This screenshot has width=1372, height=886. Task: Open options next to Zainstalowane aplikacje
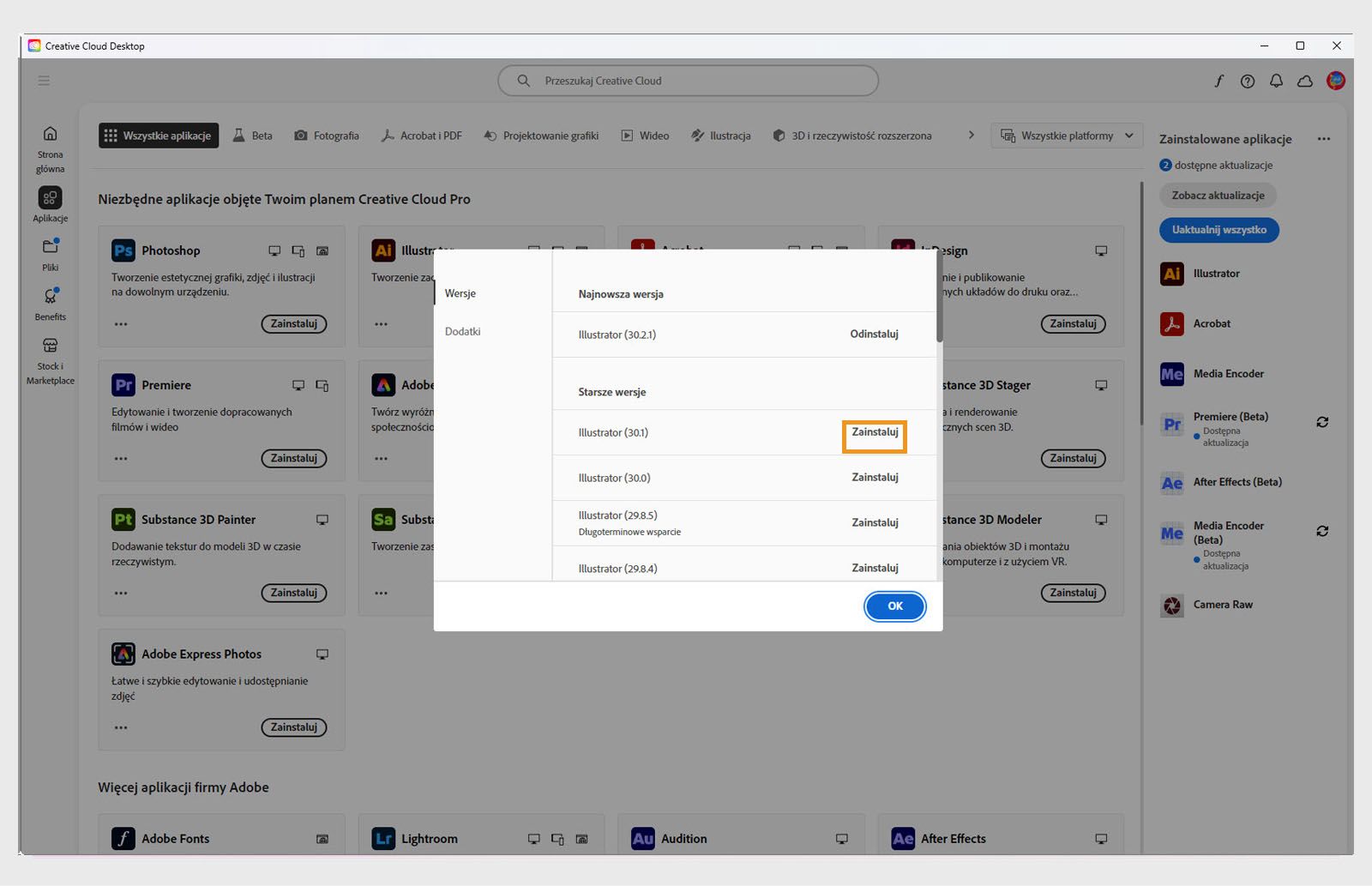click(x=1324, y=138)
